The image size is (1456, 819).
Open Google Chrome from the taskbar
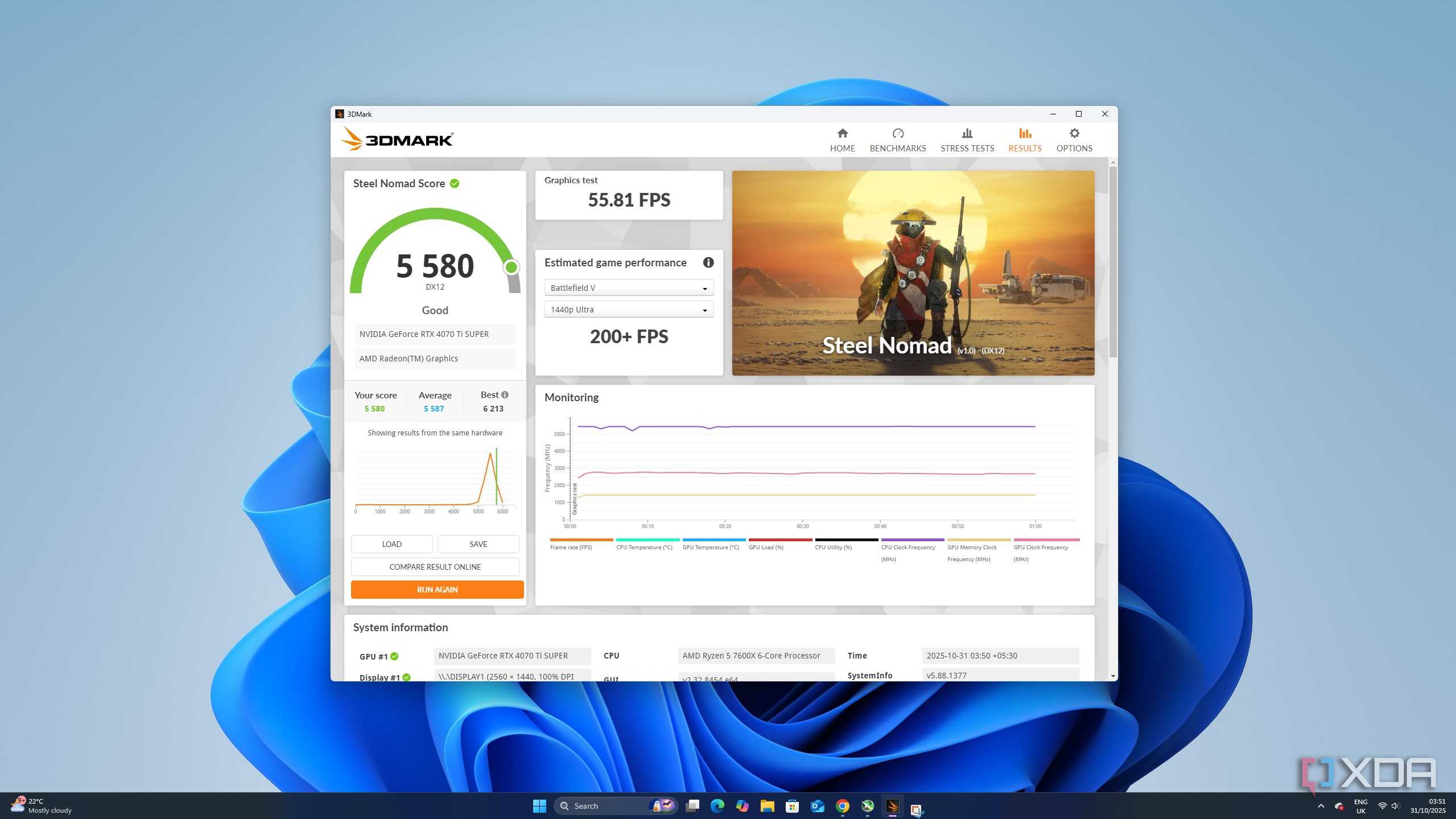pos(842,805)
